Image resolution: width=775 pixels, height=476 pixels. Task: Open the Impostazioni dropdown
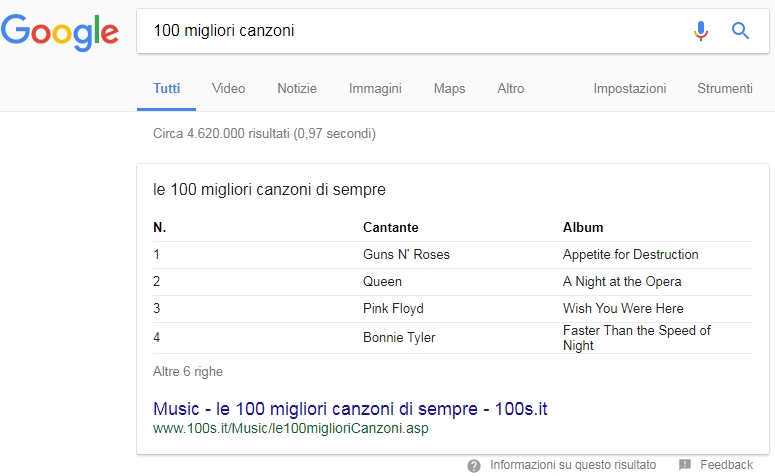tap(630, 89)
